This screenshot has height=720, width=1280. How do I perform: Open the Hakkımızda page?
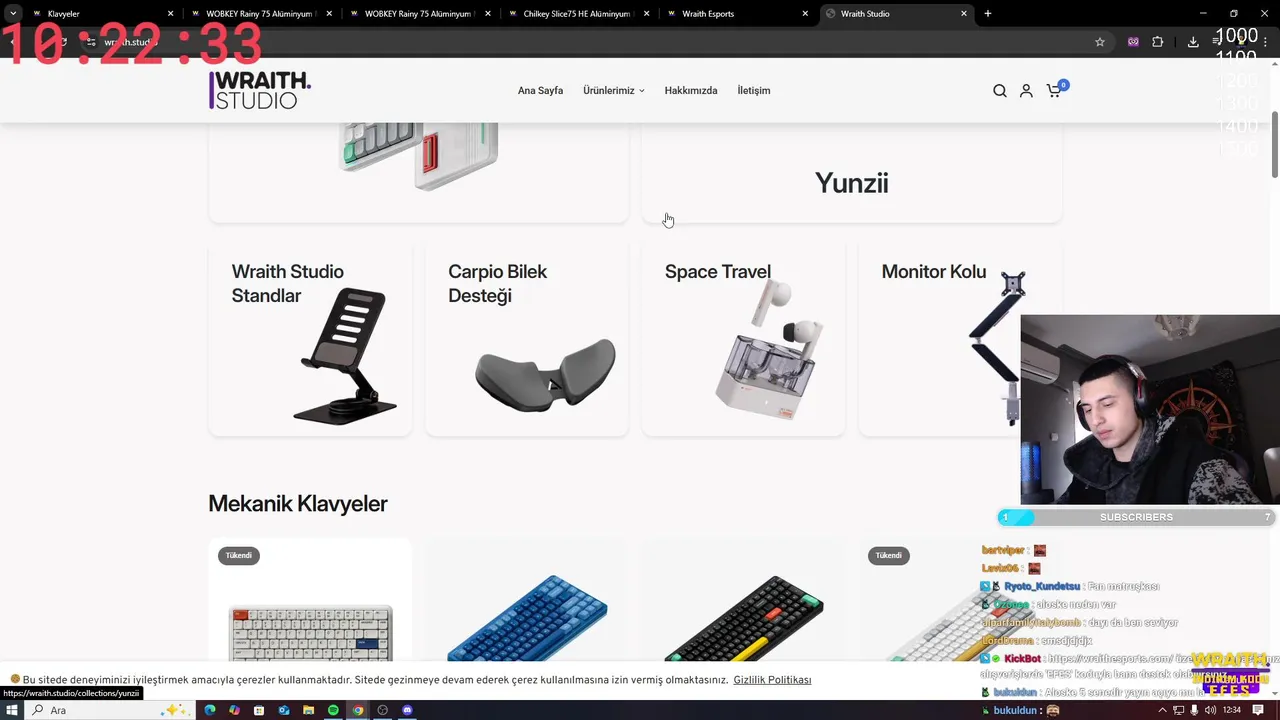[691, 90]
